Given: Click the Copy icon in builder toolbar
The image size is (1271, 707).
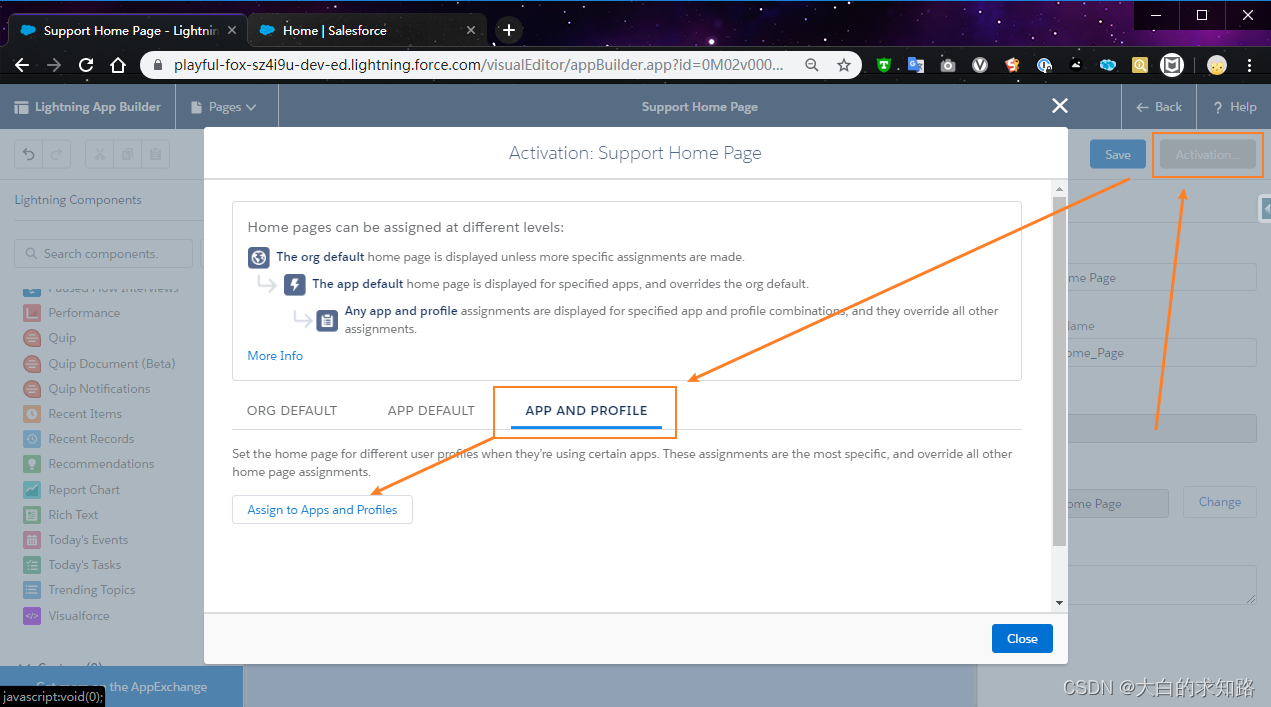Looking at the screenshot, I should (x=127, y=154).
